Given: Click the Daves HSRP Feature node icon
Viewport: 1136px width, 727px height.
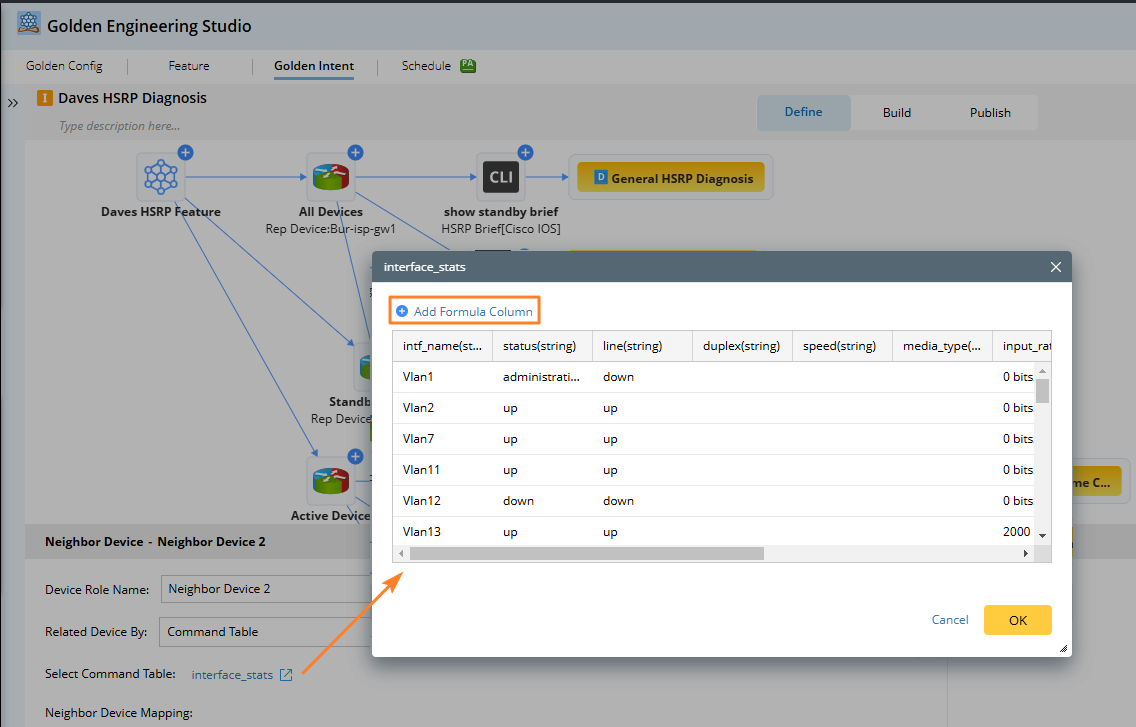Looking at the screenshot, I should (x=161, y=178).
